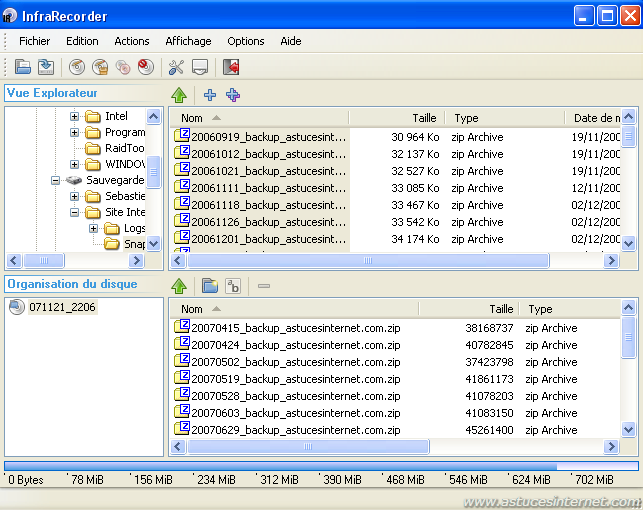Sort disc layout by Type column
Screen dimensions: 643x510
click(x=570, y=309)
